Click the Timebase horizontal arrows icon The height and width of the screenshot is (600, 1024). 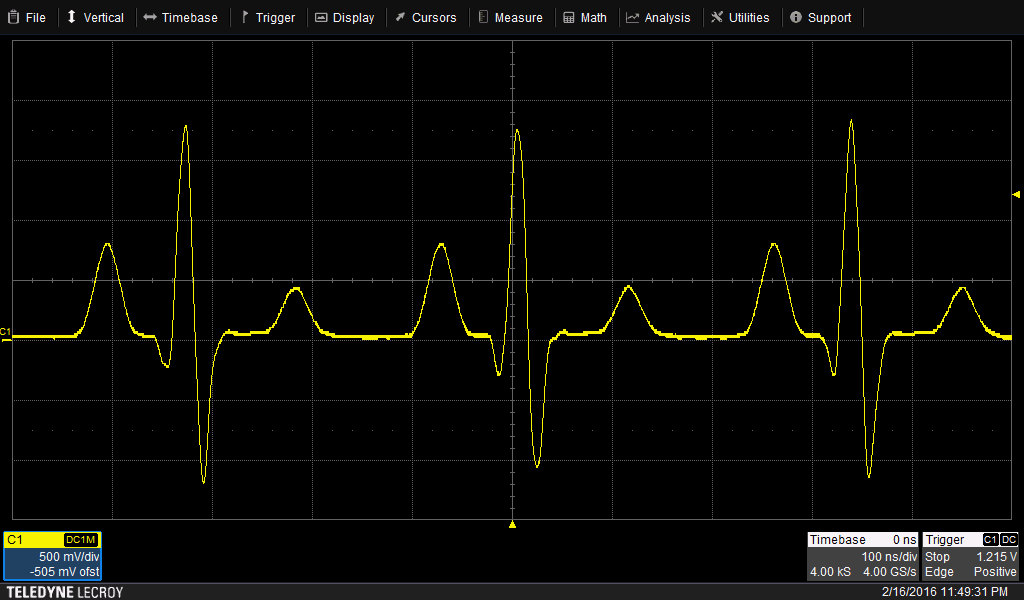[x=149, y=17]
